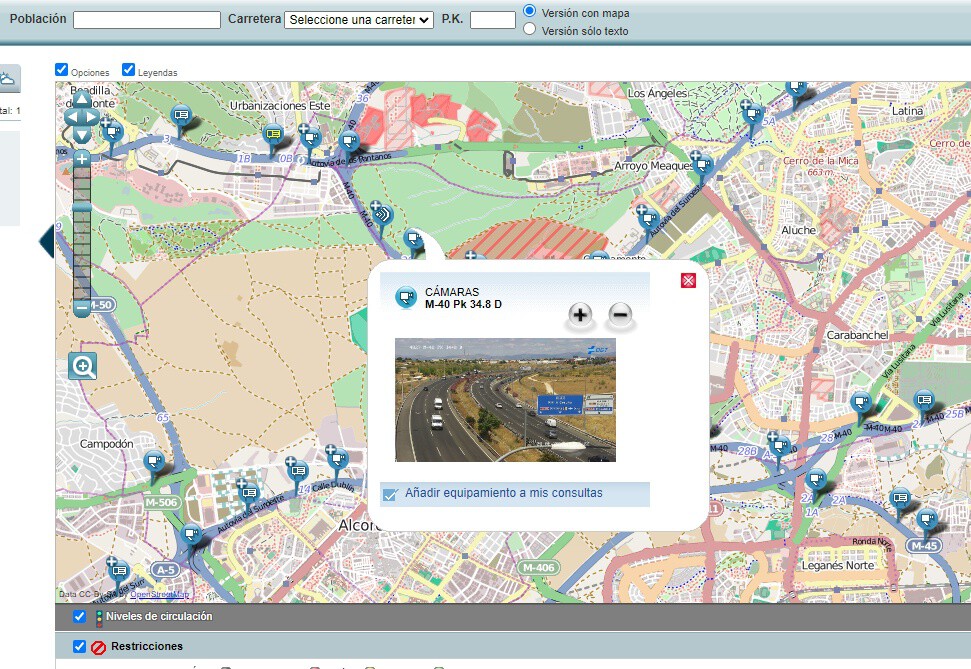Click the Población input field

pyautogui.click(x=147, y=20)
